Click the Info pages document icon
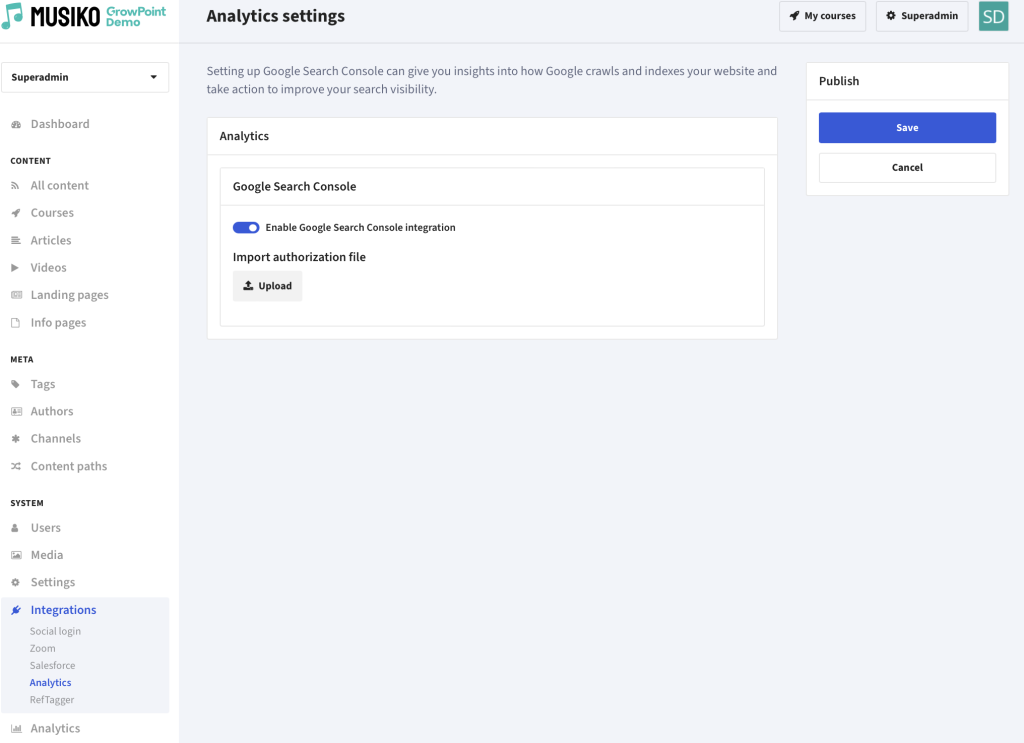Image resolution: width=1024 pixels, height=743 pixels. coord(16,323)
